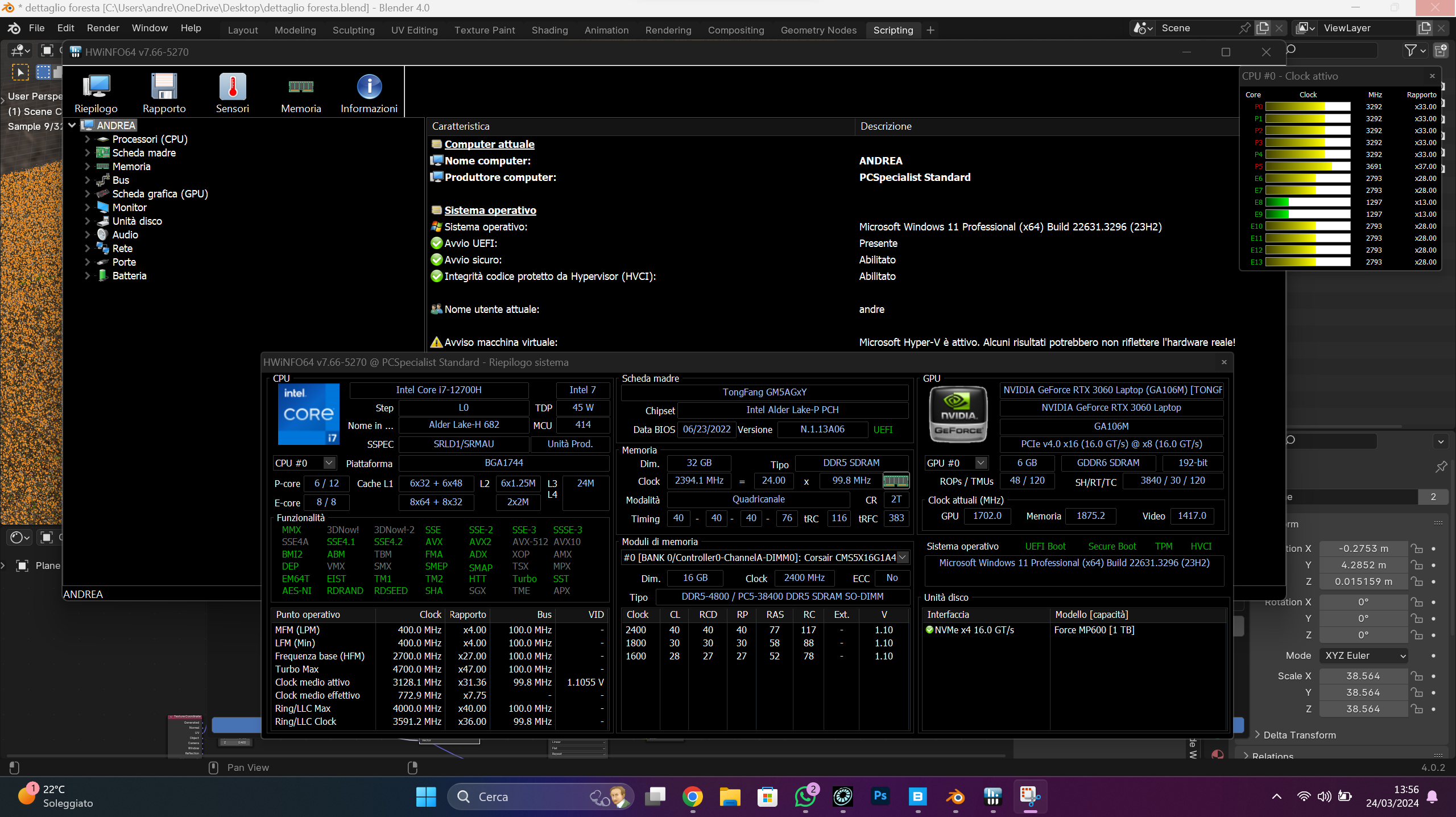Screen dimensions: 1456x817
Task: Open HWiNFO icon on the taskbar
Action: pyautogui.click(x=993, y=797)
